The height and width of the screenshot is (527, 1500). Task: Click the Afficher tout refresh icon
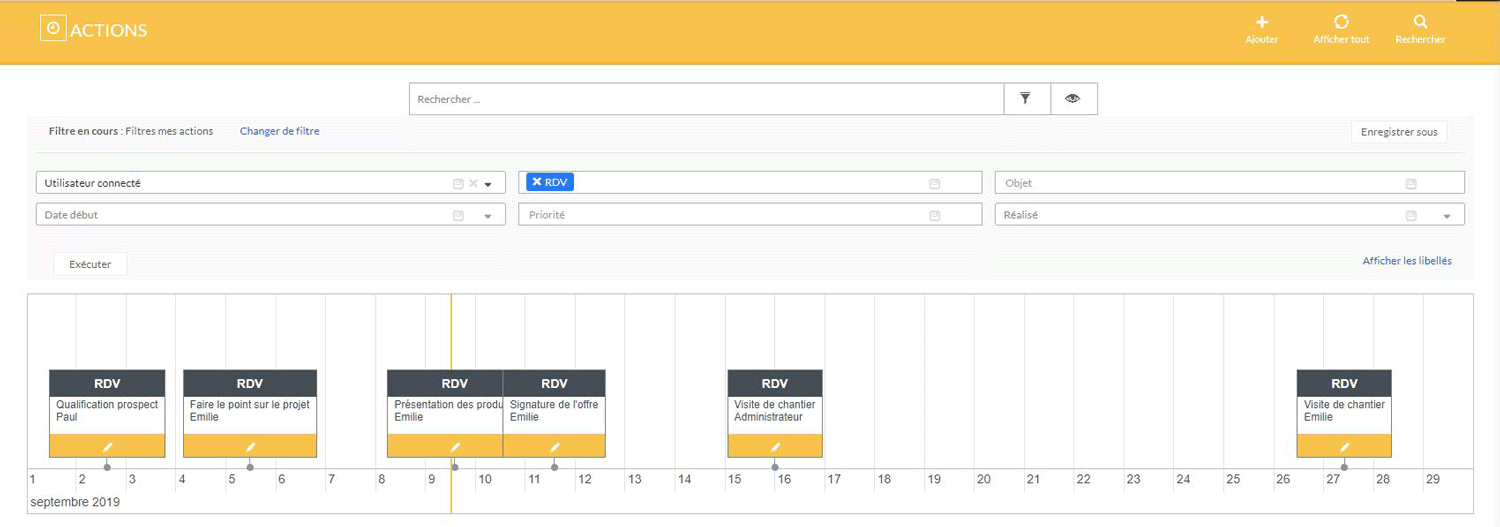1341,22
